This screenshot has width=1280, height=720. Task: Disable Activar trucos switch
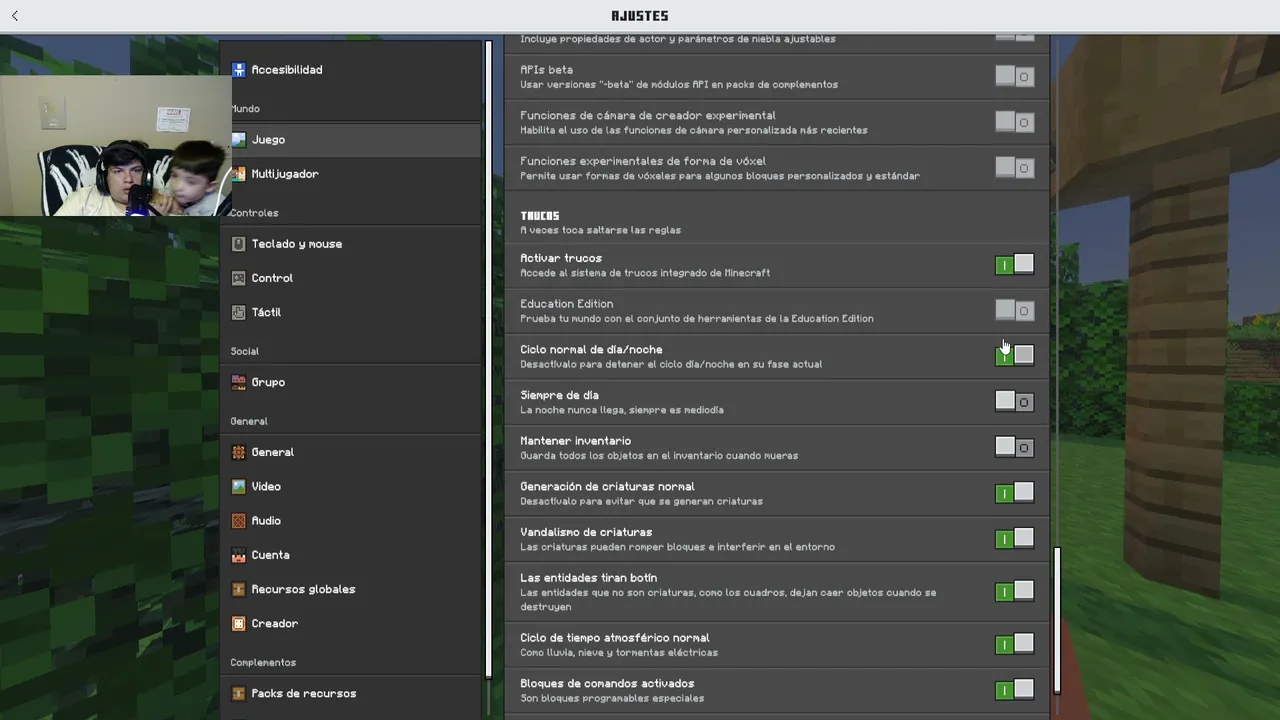pyautogui.click(x=1014, y=264)
